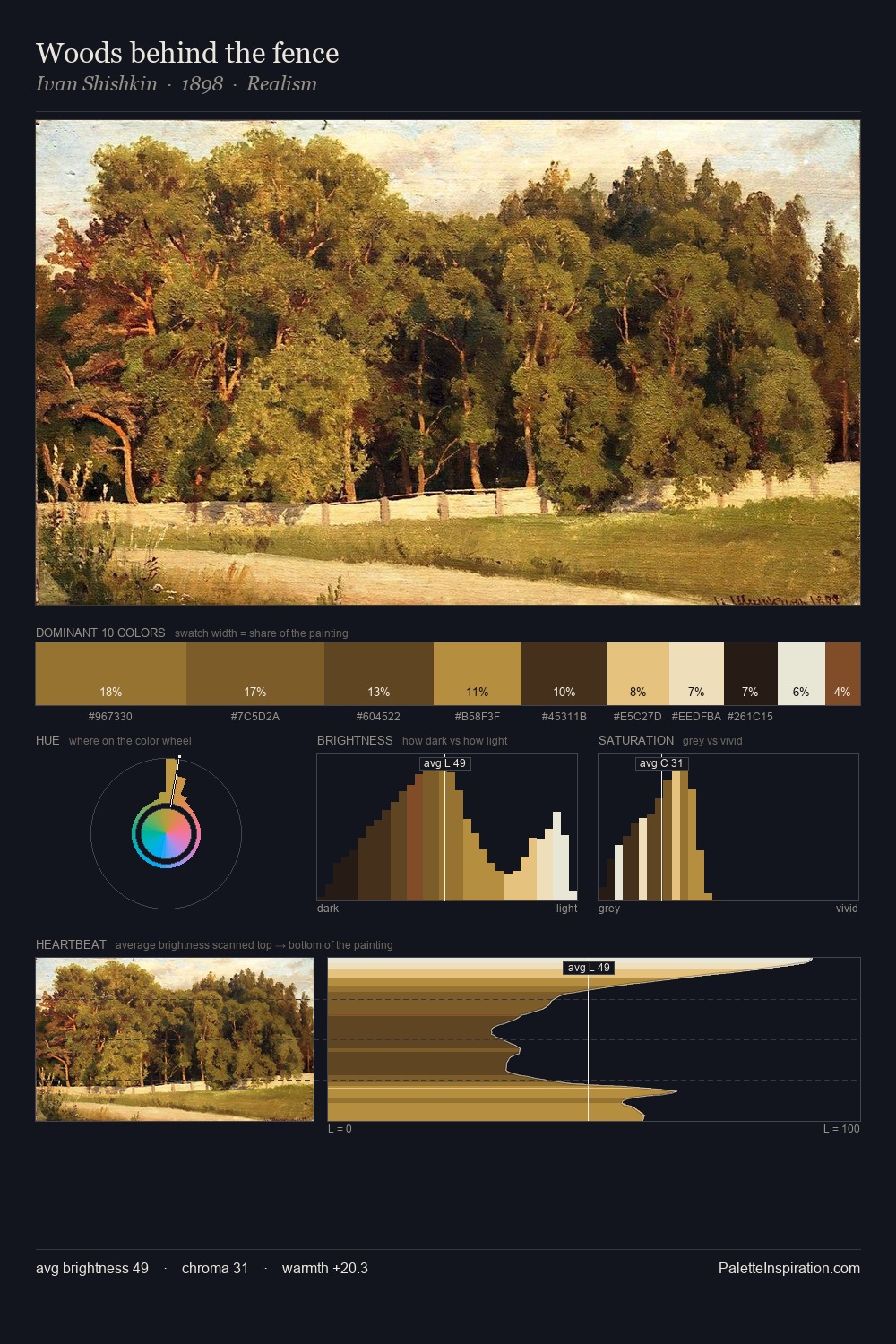Click the 'avg L 49' brightness histogram label
The width and height of the screenshot is (896, 1344).
(x=444, y=763)
